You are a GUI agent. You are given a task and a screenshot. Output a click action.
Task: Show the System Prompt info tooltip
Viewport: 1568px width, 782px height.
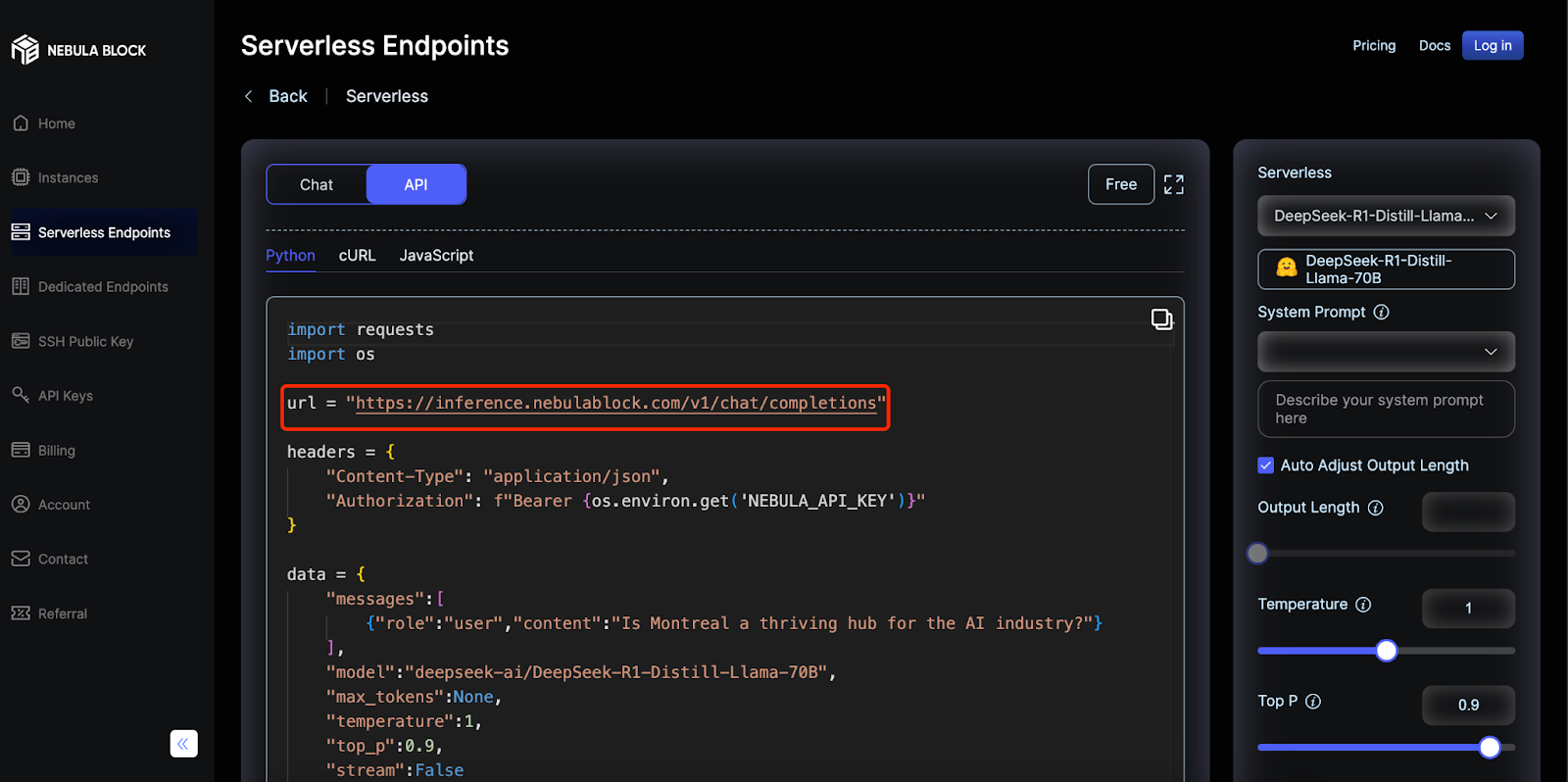tap(1382, 313)
